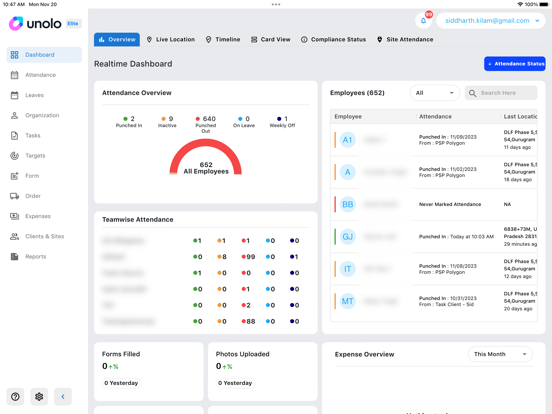This screenshot has height=414, width=552.
Task: Click the 640 Punched Out count
Action: click(209, 119)
